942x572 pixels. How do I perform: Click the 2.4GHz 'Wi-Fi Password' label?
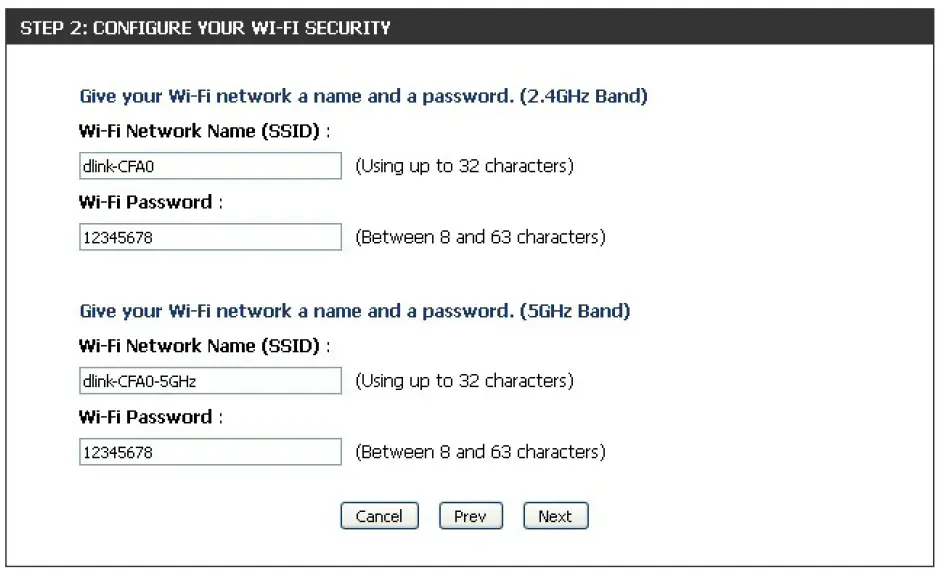[x=149, y=203]
